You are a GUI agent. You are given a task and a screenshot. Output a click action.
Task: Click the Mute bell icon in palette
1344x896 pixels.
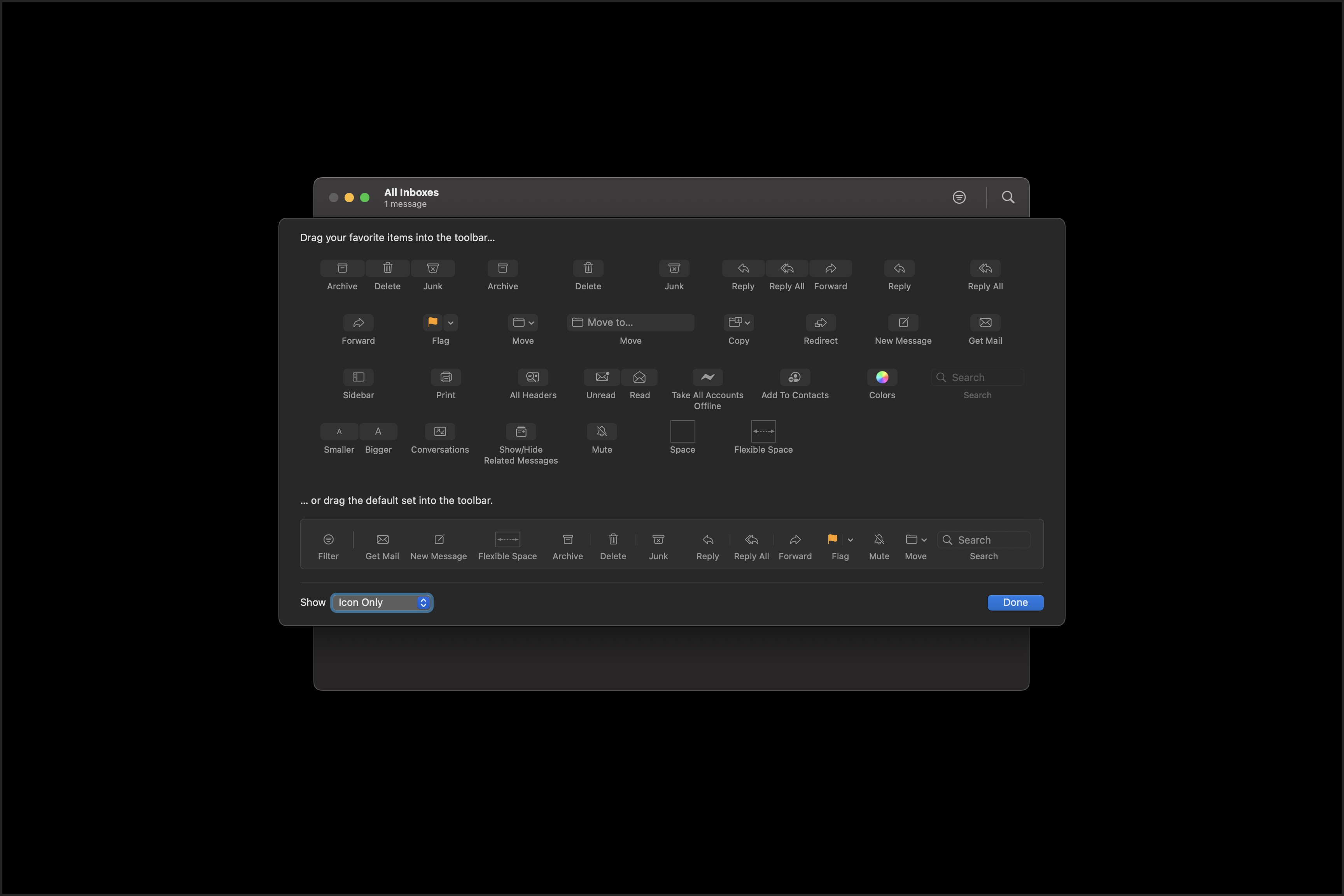point(602,431)
